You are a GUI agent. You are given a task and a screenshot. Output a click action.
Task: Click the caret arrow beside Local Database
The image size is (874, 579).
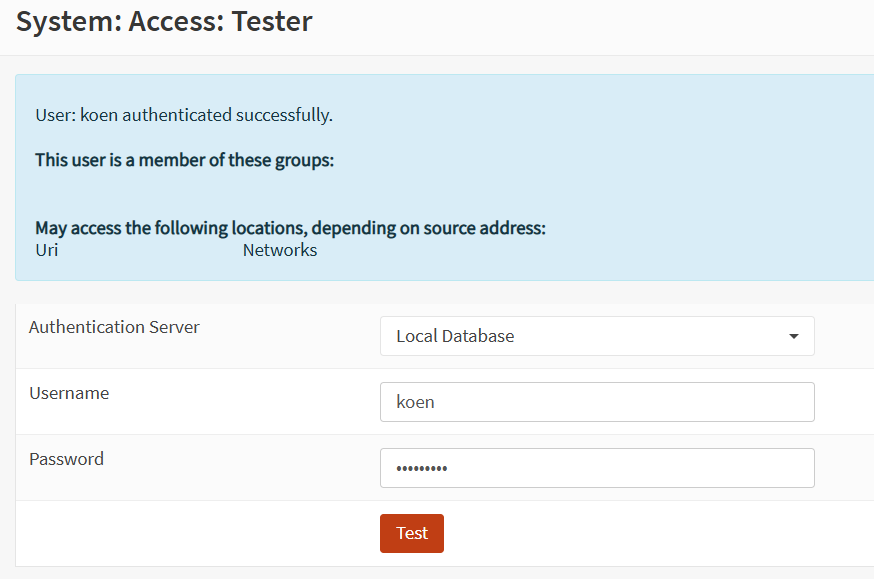click(794, 336)
